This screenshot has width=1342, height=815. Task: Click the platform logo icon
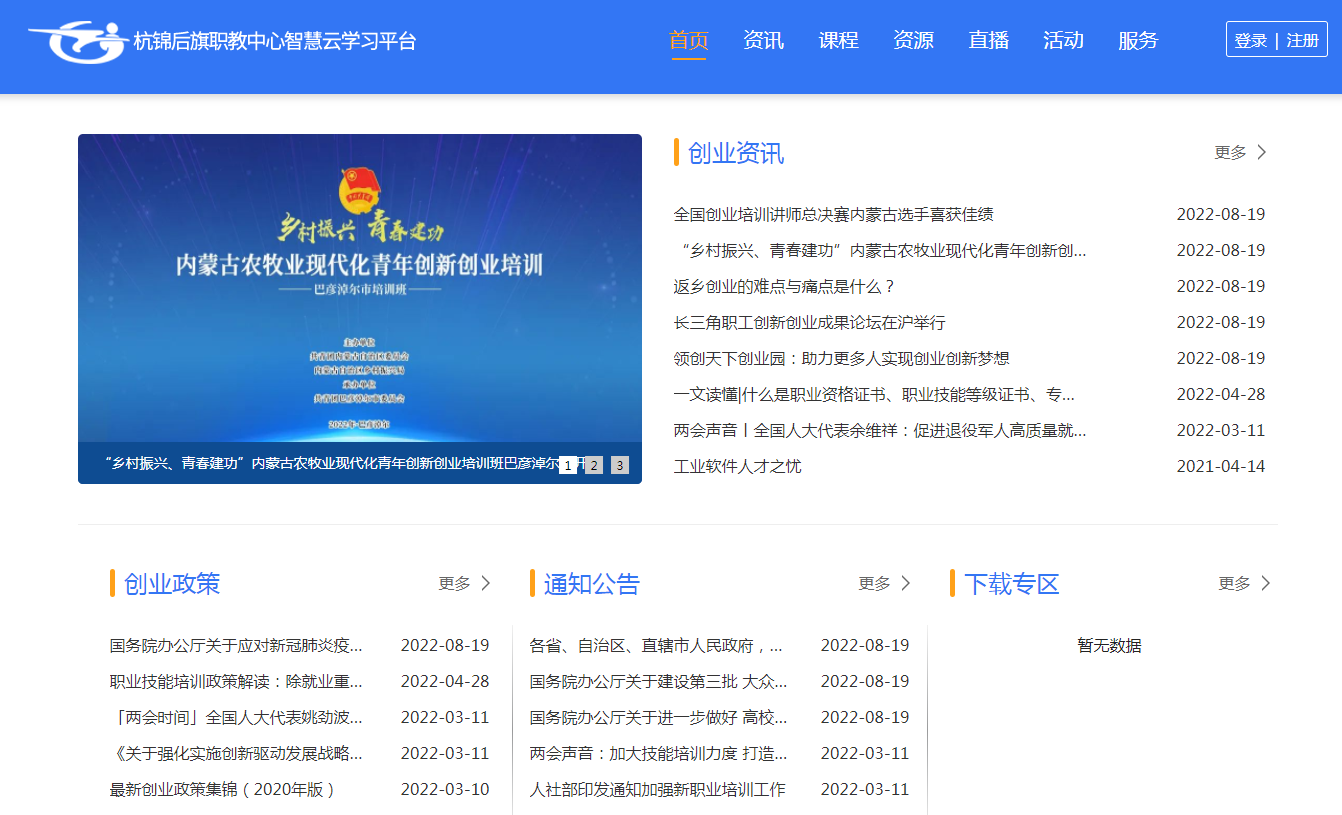[78, 41]
